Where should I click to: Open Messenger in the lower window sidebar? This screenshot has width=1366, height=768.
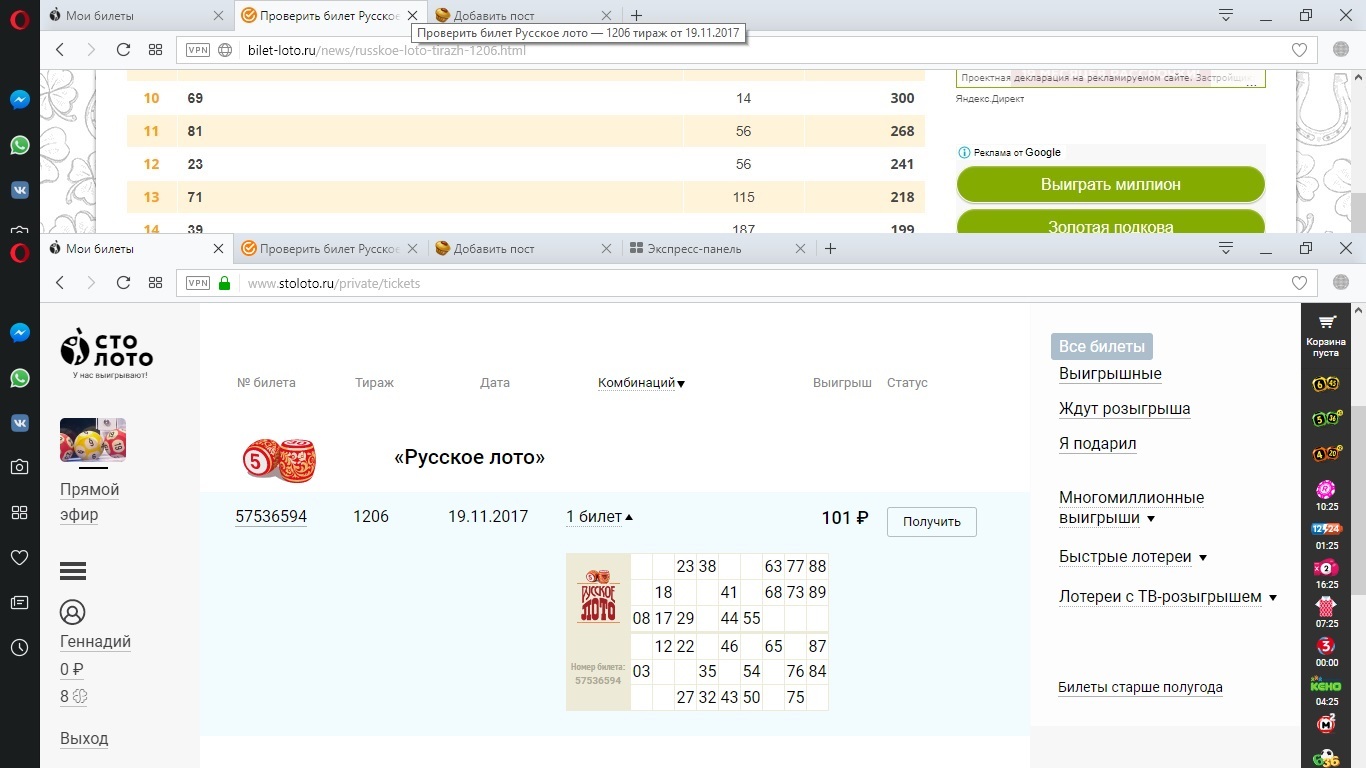[x=19, y=333]
